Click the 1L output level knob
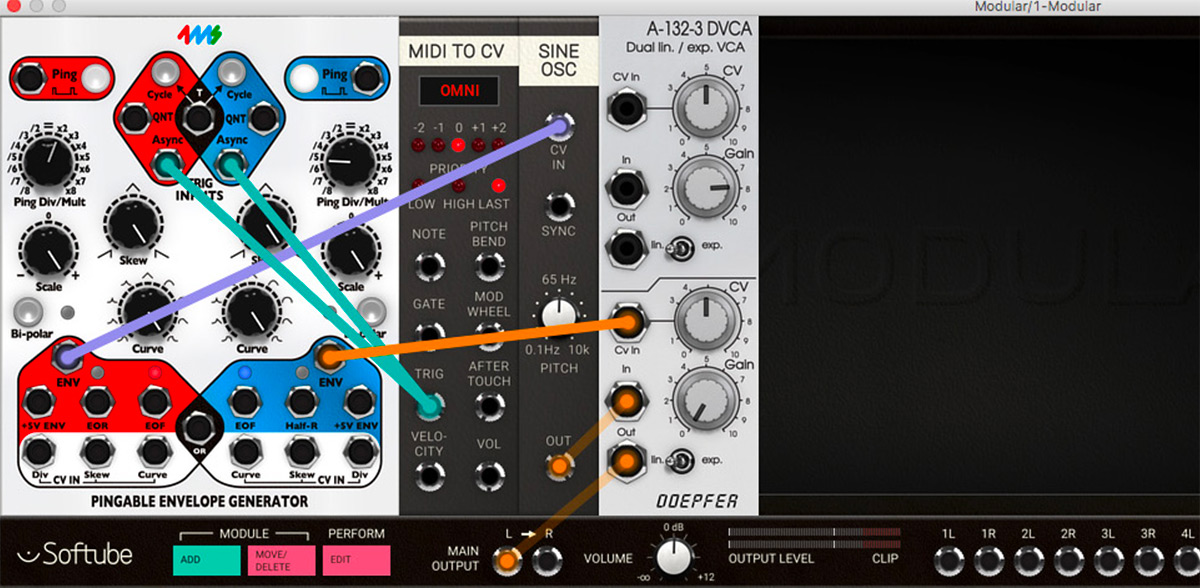This screenshot has width=1200, height=588. click(x=950, y=560)
